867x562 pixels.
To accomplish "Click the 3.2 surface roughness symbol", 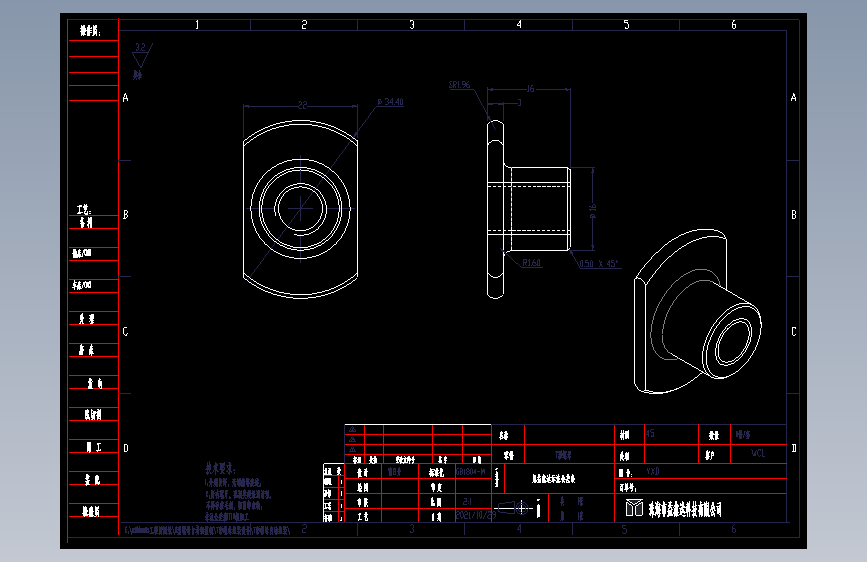I will point(142,54).
